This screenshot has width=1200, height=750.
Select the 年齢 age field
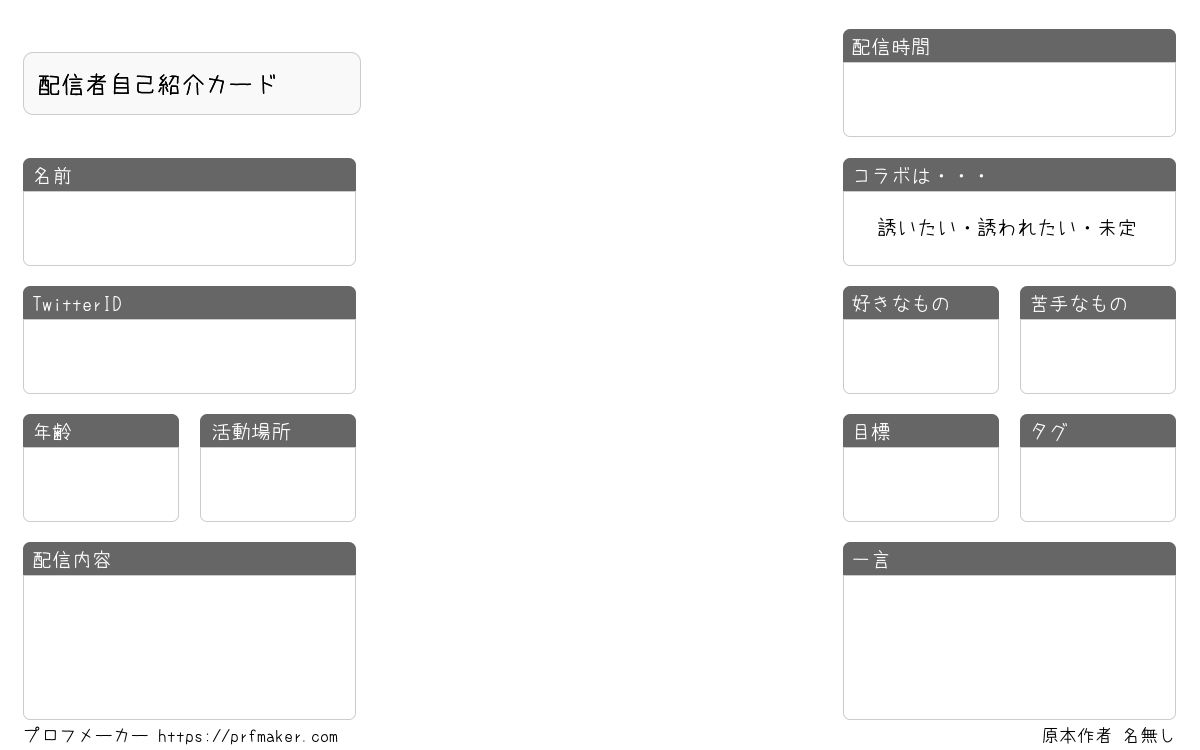point(101,484)
